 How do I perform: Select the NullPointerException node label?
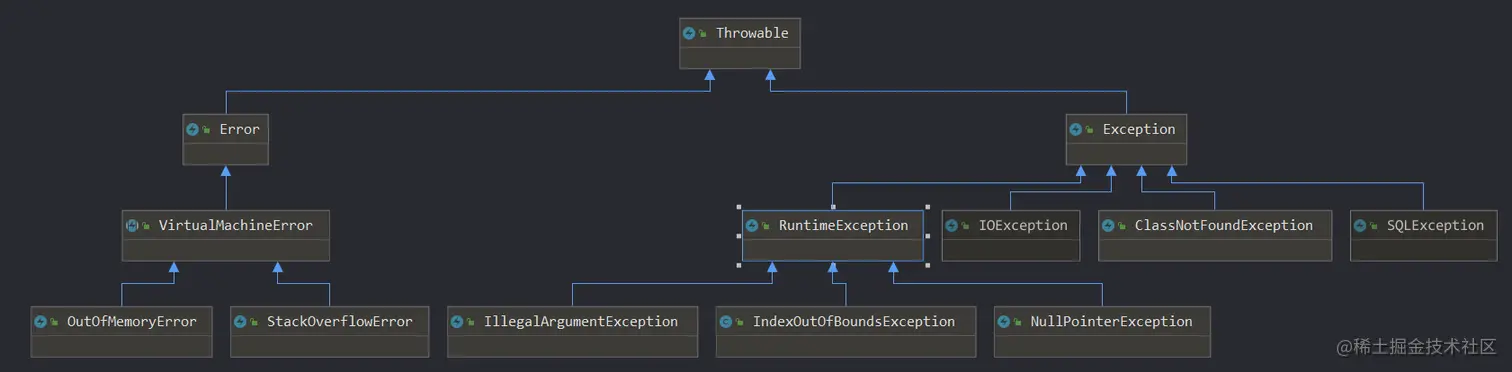click(1111, 321)
